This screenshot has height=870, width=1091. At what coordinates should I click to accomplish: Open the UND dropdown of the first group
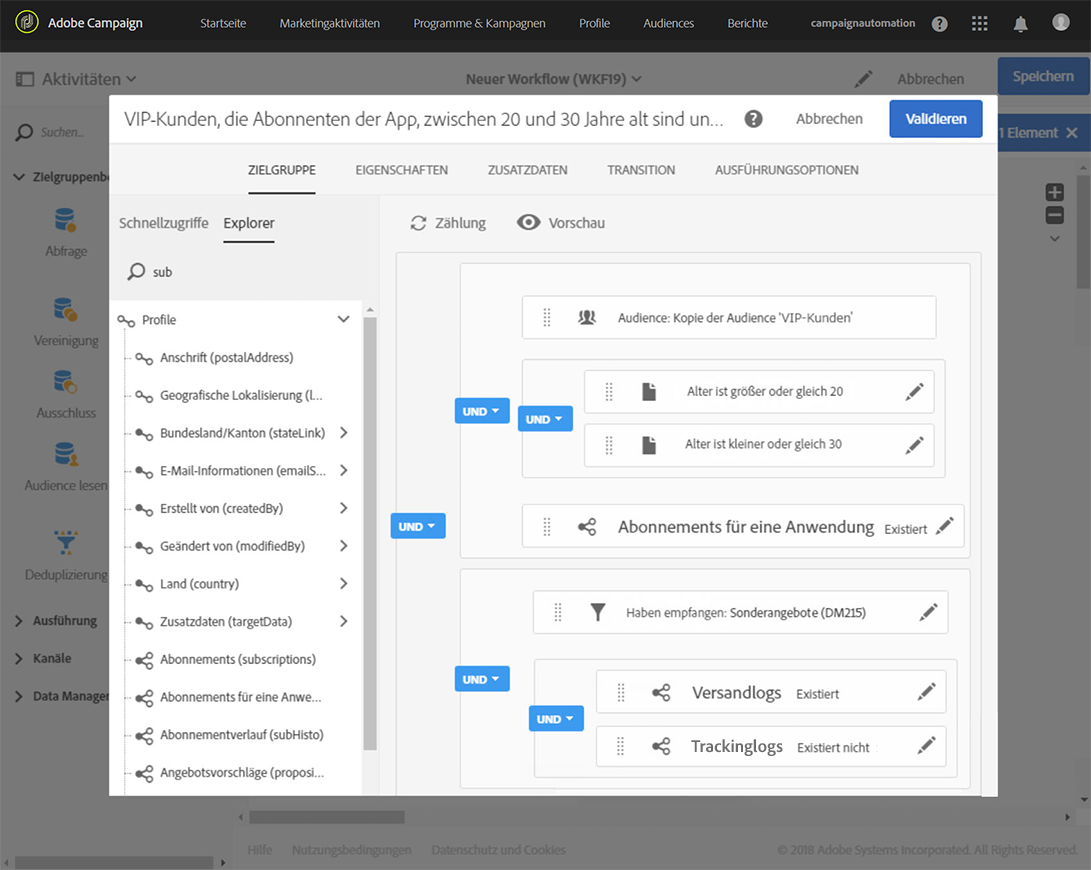click(481, 411)
